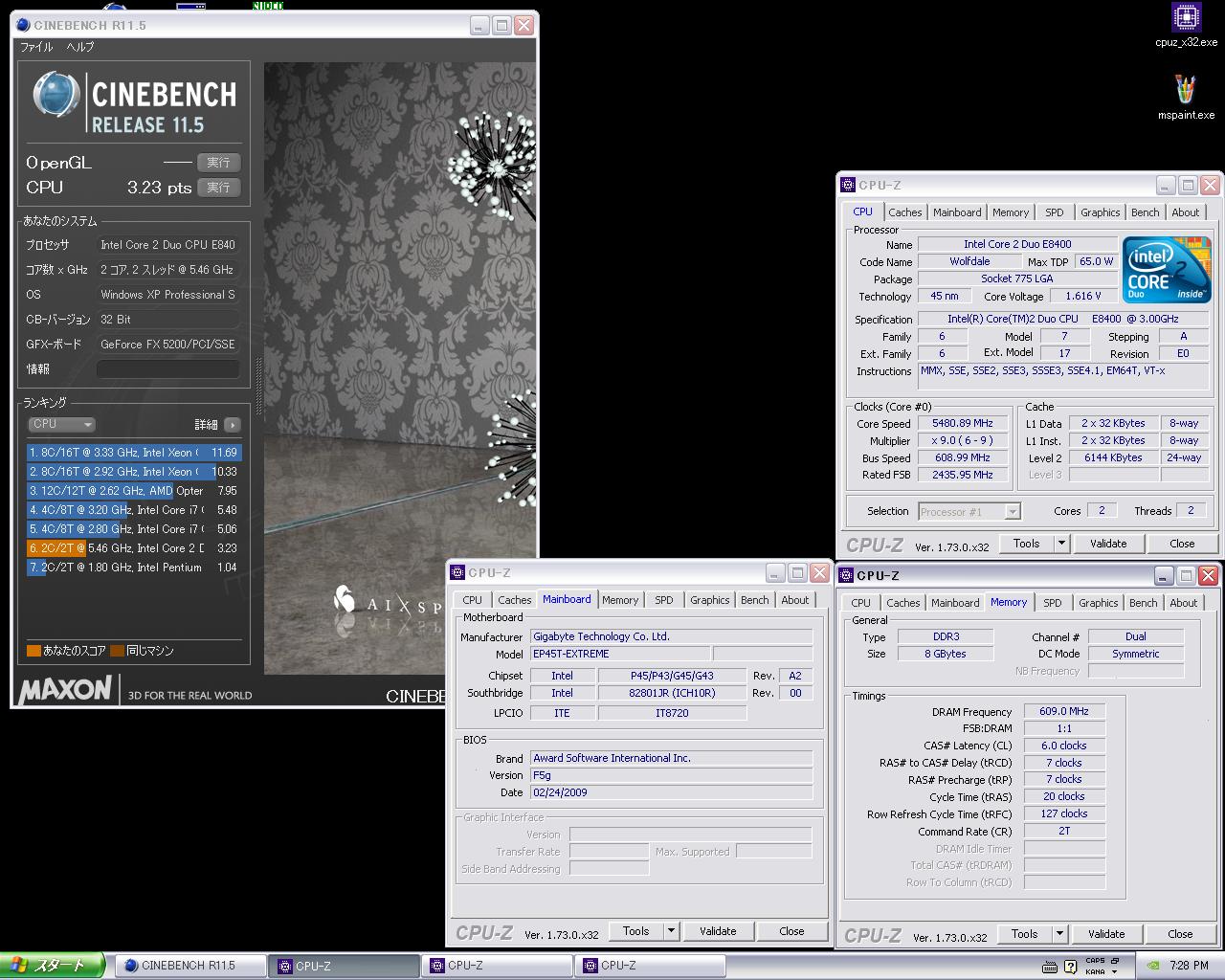
Task: Click the Cinebench logo sphere icon
Action: (x=56, y=96)
